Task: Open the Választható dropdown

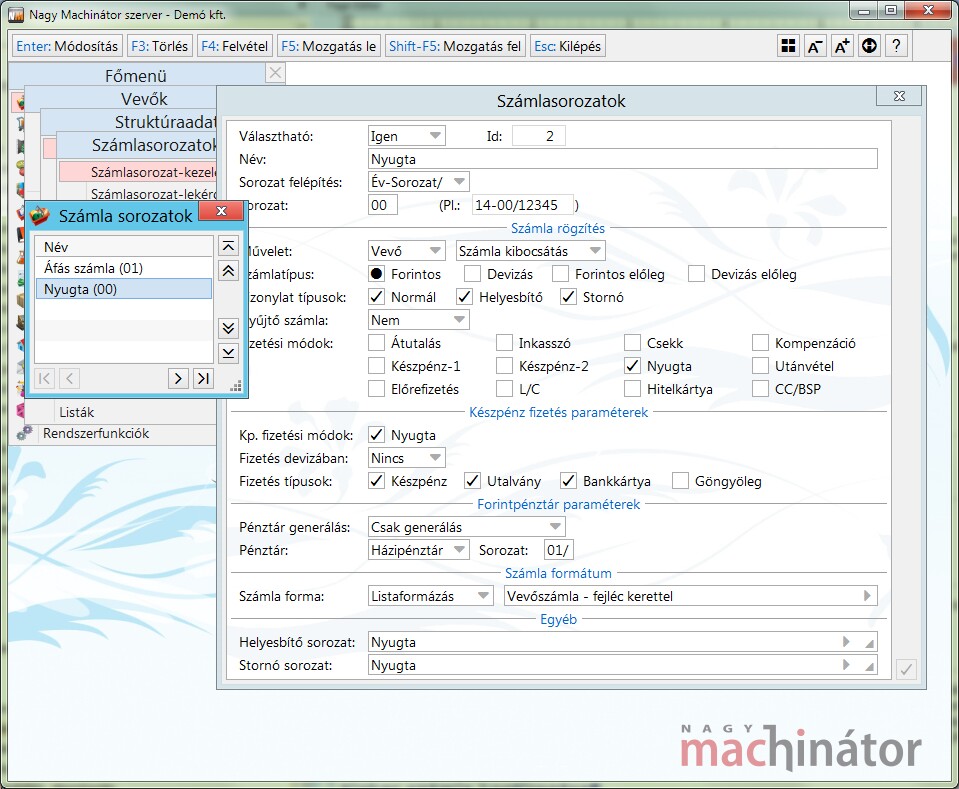Action: point(407,136)
